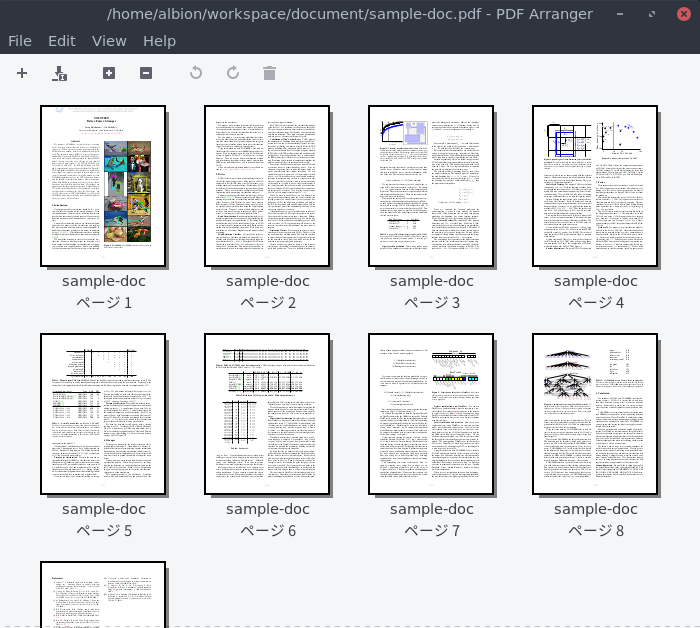700x628 pixels.
Task: Select the page 6 thumbnail
Action: [x=266, y=414]
